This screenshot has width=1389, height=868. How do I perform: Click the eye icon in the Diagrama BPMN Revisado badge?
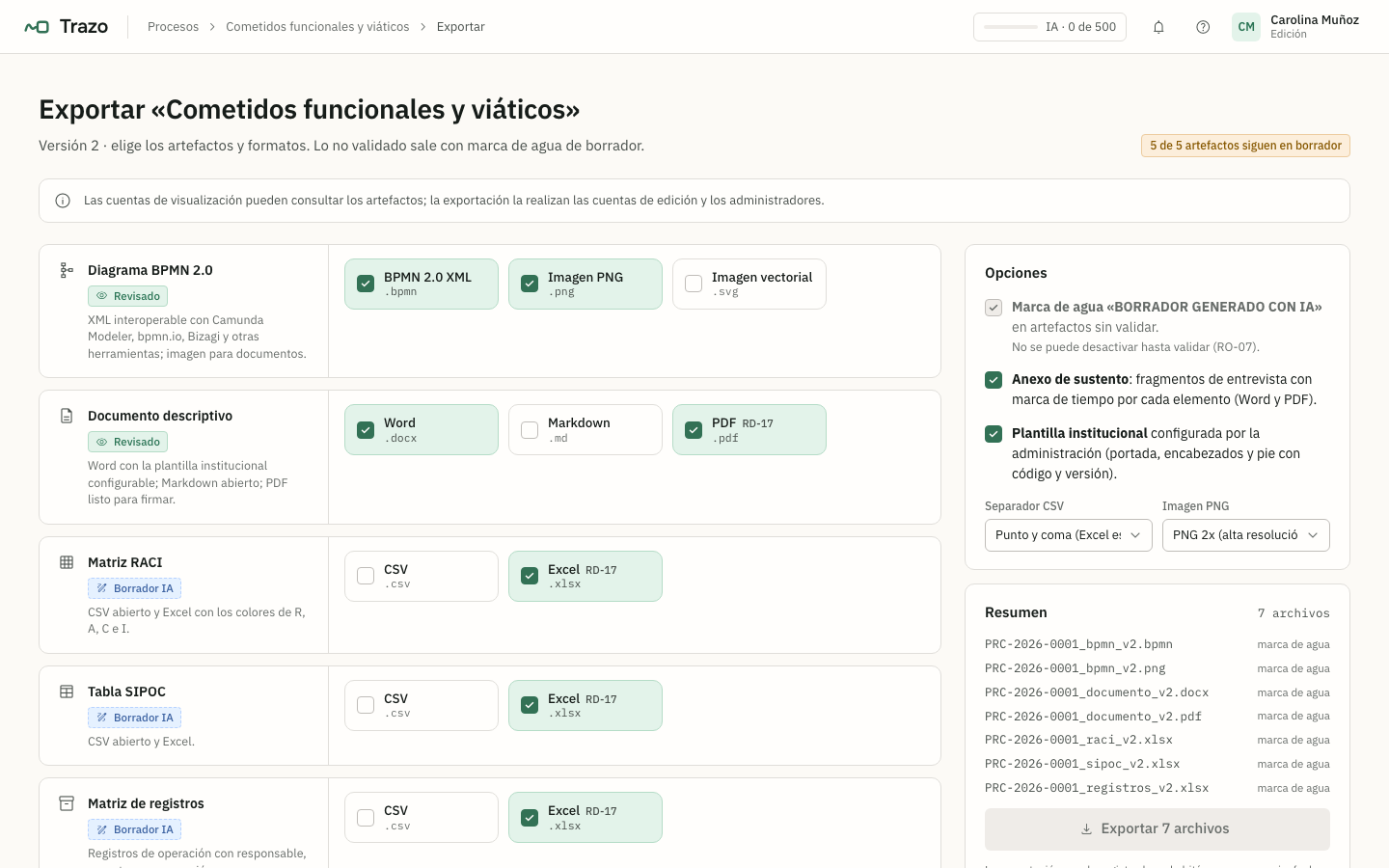click(101, 296)
